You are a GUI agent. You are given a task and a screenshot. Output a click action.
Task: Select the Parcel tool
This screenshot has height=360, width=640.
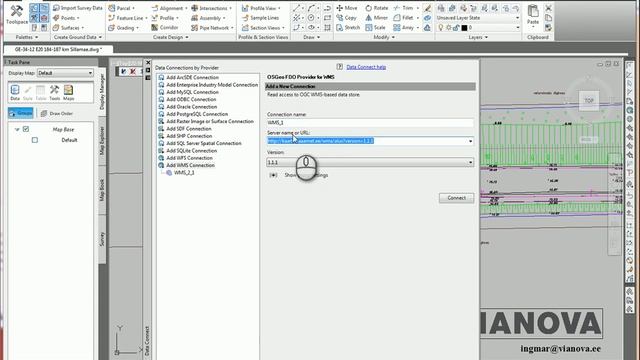[x=121, y=8]
